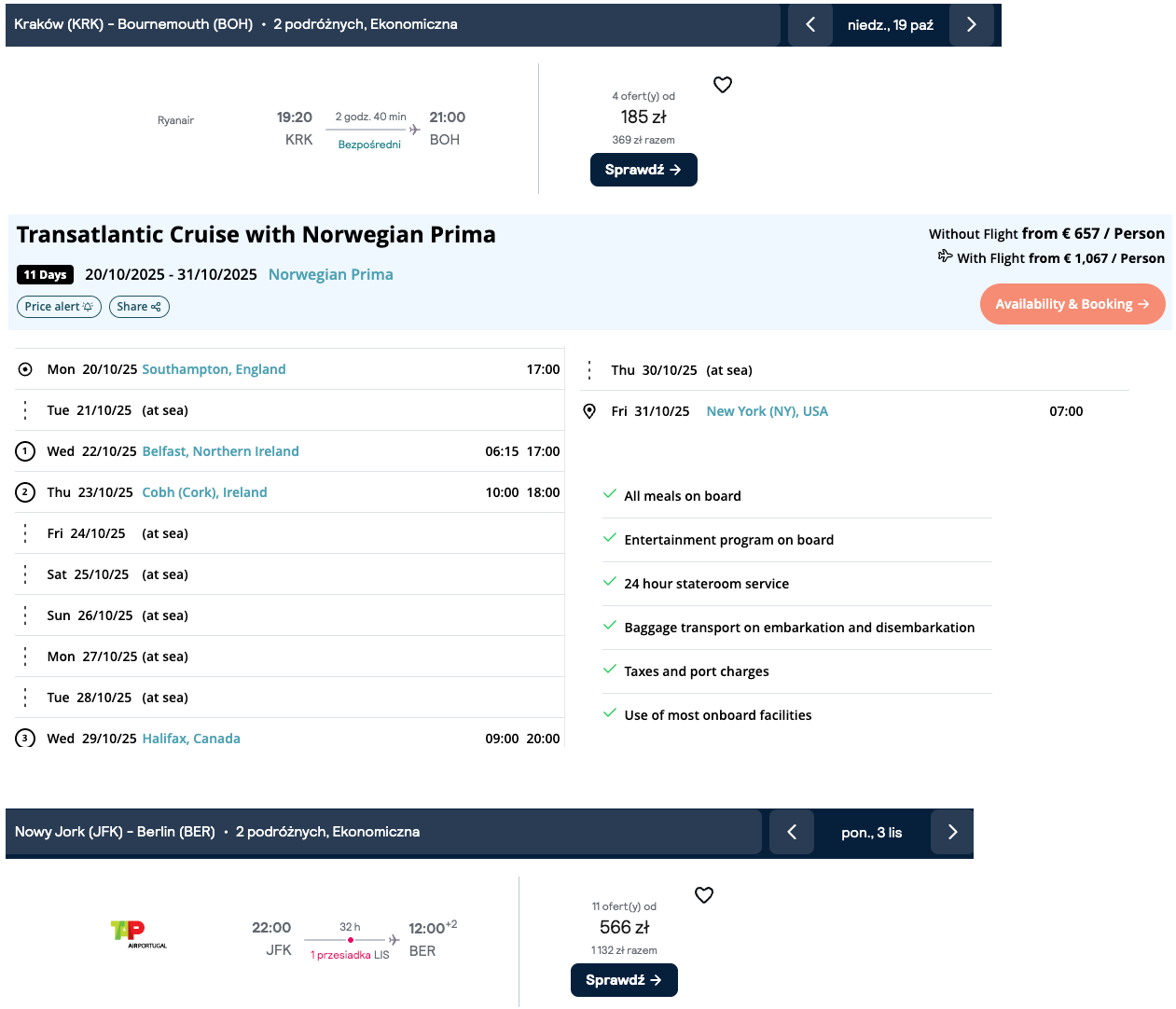
Task: Click the 11 Days duration badge
Action: (x=45, y=275)
